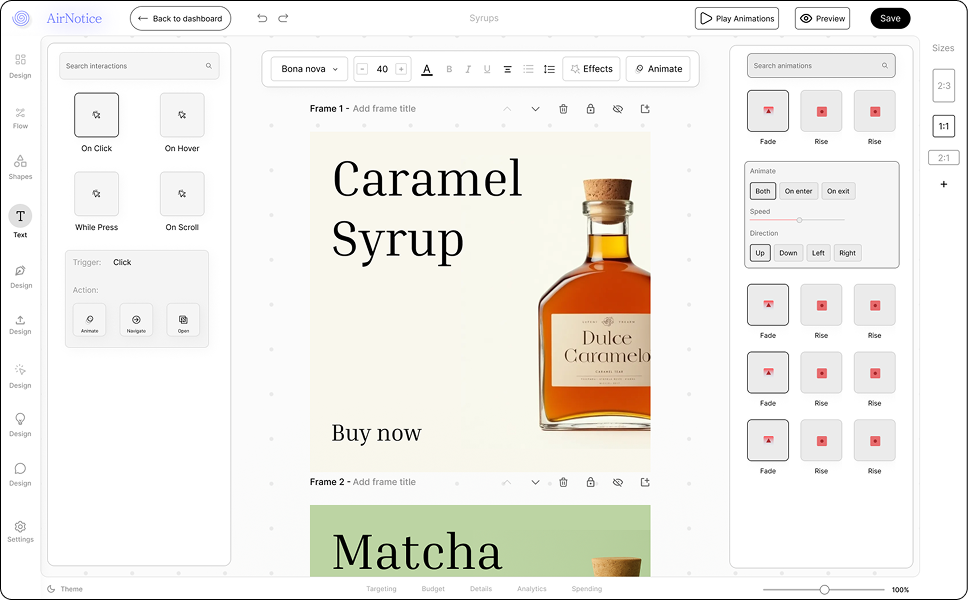Collapse Frame 1 with the chevron
The image size is (968, 600).
(x=508, y=108)
